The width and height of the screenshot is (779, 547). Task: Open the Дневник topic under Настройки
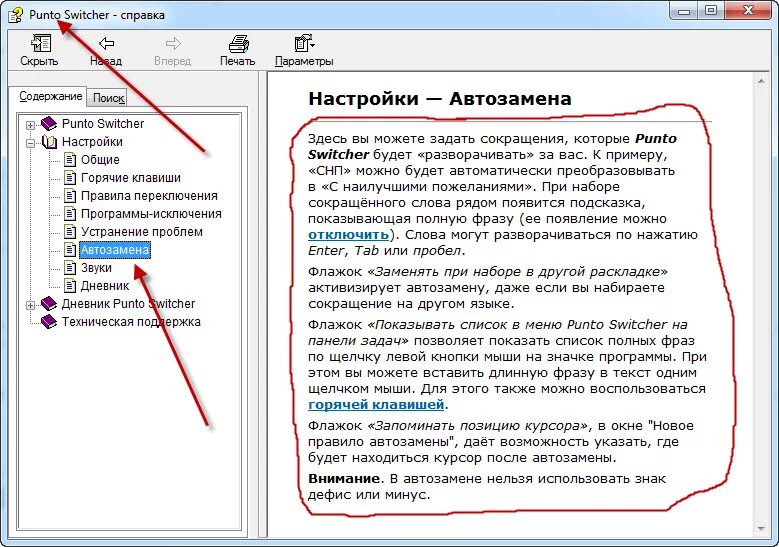point(105,286)
